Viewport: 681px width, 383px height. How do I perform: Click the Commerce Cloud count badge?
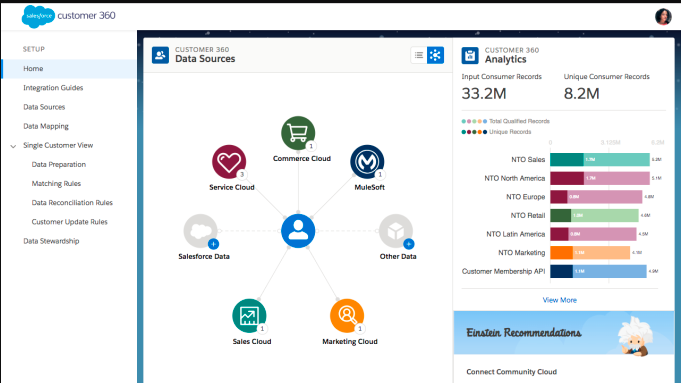pyautogui.click(x=311, y=146)
